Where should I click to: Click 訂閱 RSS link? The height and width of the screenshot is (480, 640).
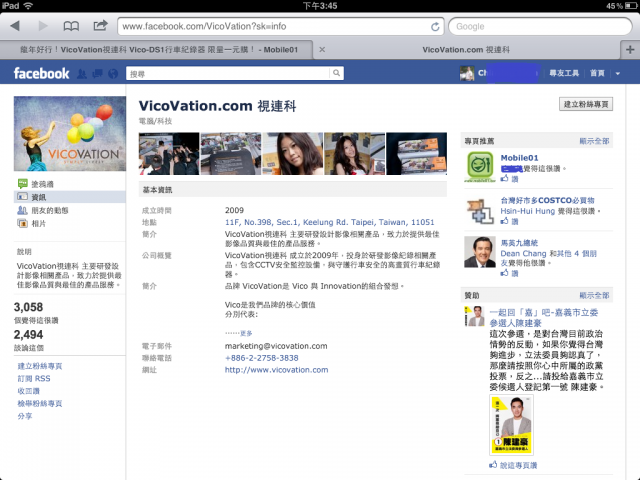click(34, 379)
